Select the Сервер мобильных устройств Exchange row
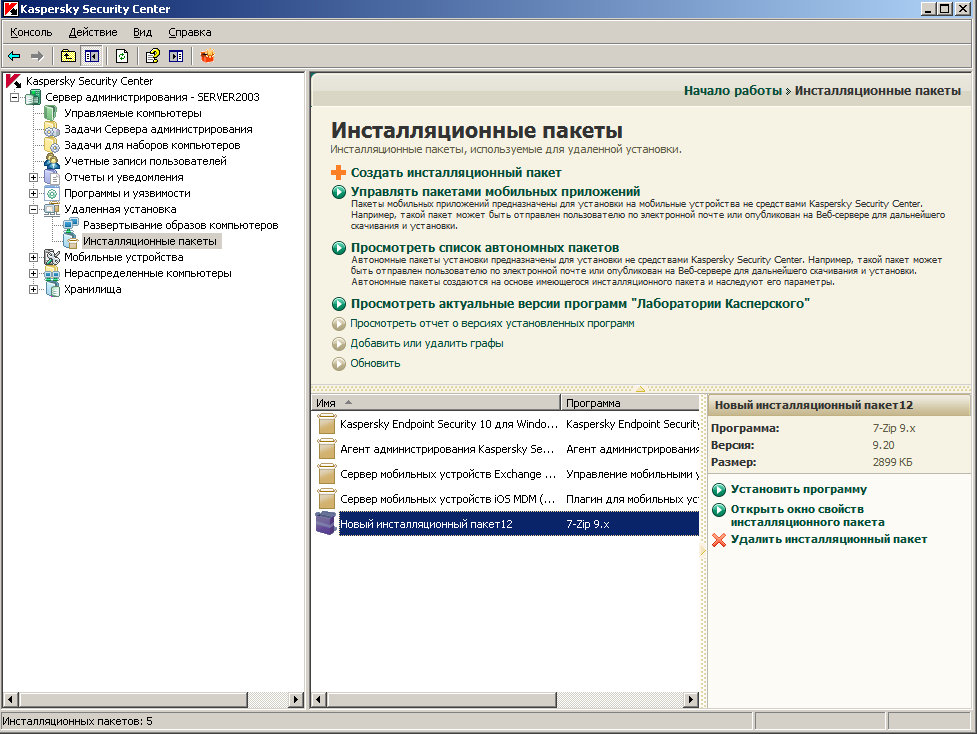The image size is (977, 734). [505, 474]
